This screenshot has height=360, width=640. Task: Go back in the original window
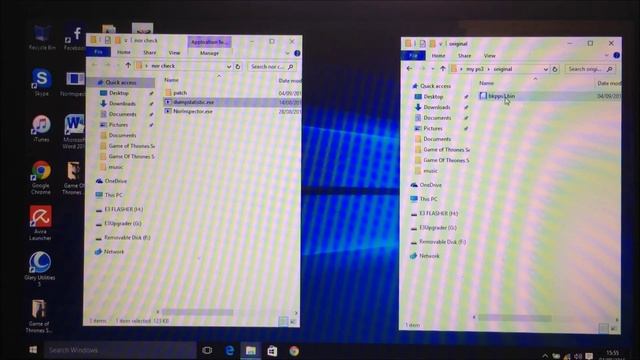click(x=409, y=69)
